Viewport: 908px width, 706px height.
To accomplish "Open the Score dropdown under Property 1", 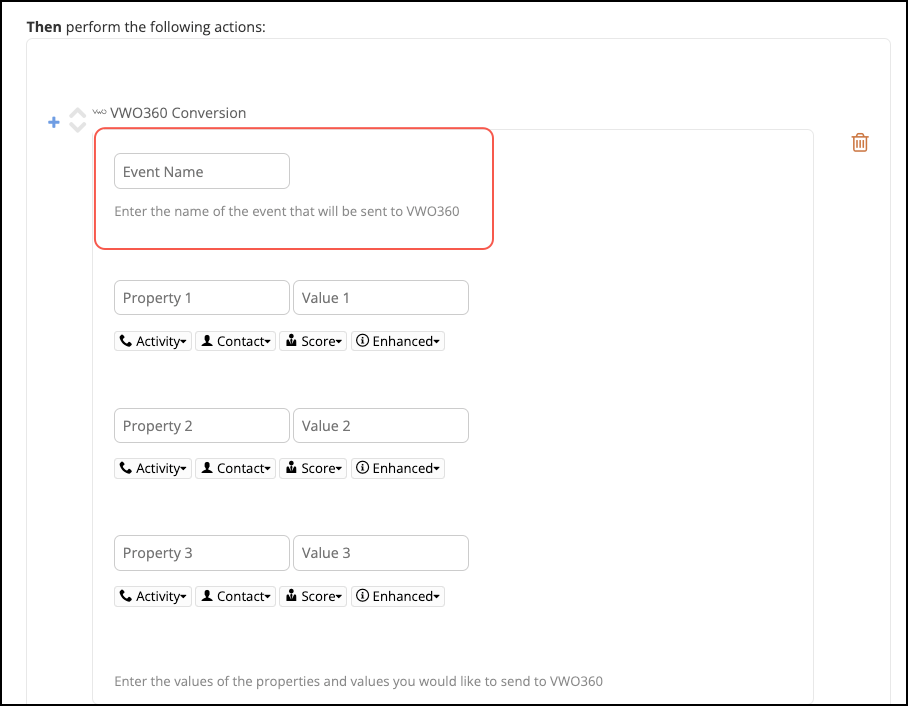I will (313, 341).
